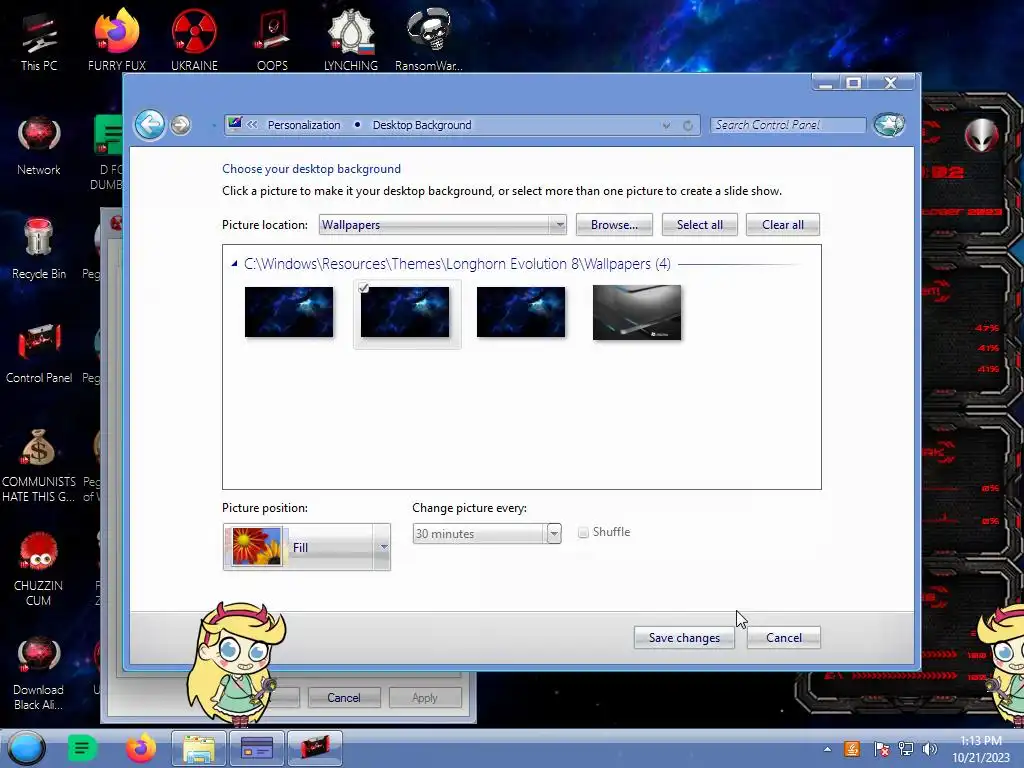Select the gray Longhorn wallpaper thumbnail
This screenshot has width=1024, height=768.
point(637,312)
